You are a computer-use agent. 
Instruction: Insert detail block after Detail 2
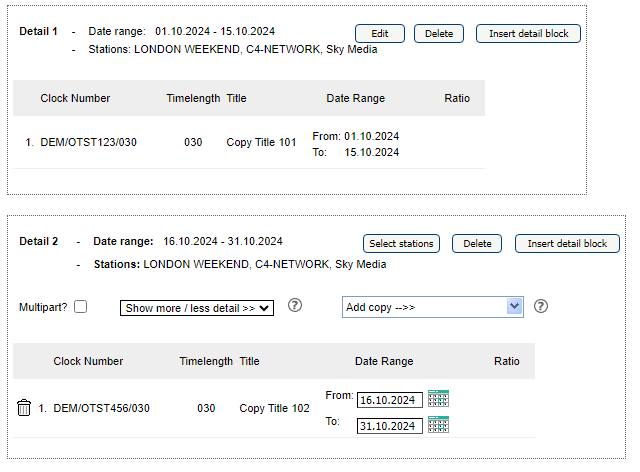pyautogui.click(x=567, y=244)
